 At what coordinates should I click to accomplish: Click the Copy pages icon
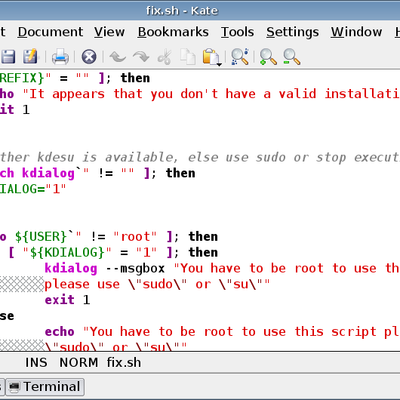click(188, 57)
